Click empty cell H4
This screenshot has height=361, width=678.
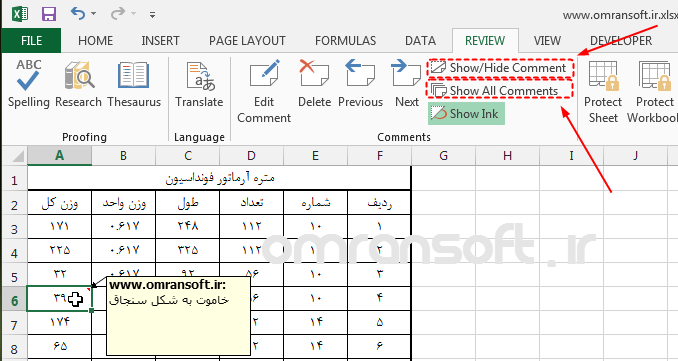click(508, 250)
